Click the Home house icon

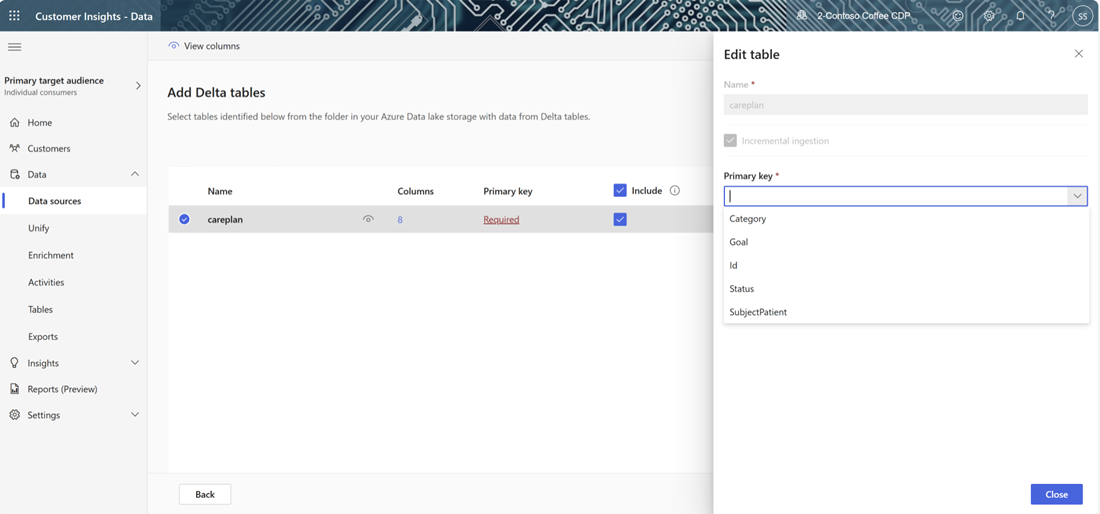coord(14,123)
